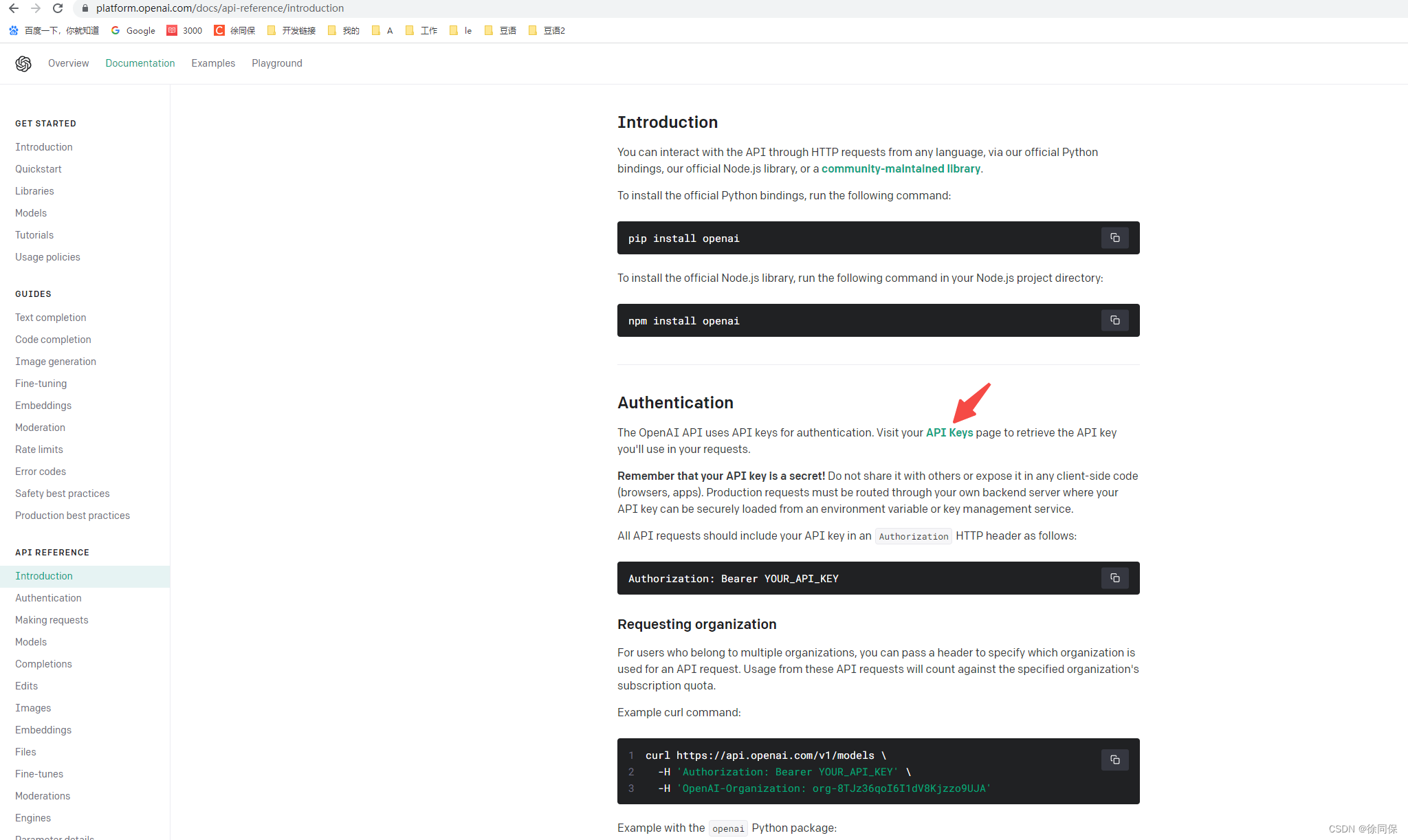Open the Examples tab
This screenshot has width=1408, height=840.
213,63
